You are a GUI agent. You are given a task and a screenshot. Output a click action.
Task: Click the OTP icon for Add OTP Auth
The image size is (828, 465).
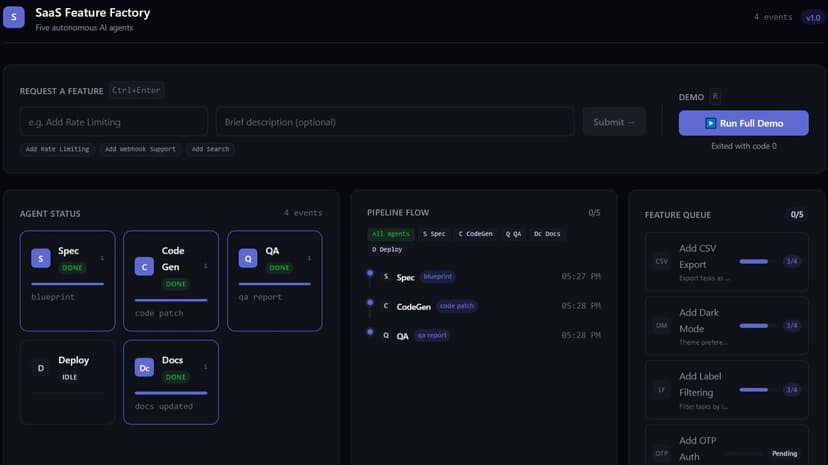tap(662, 453)
